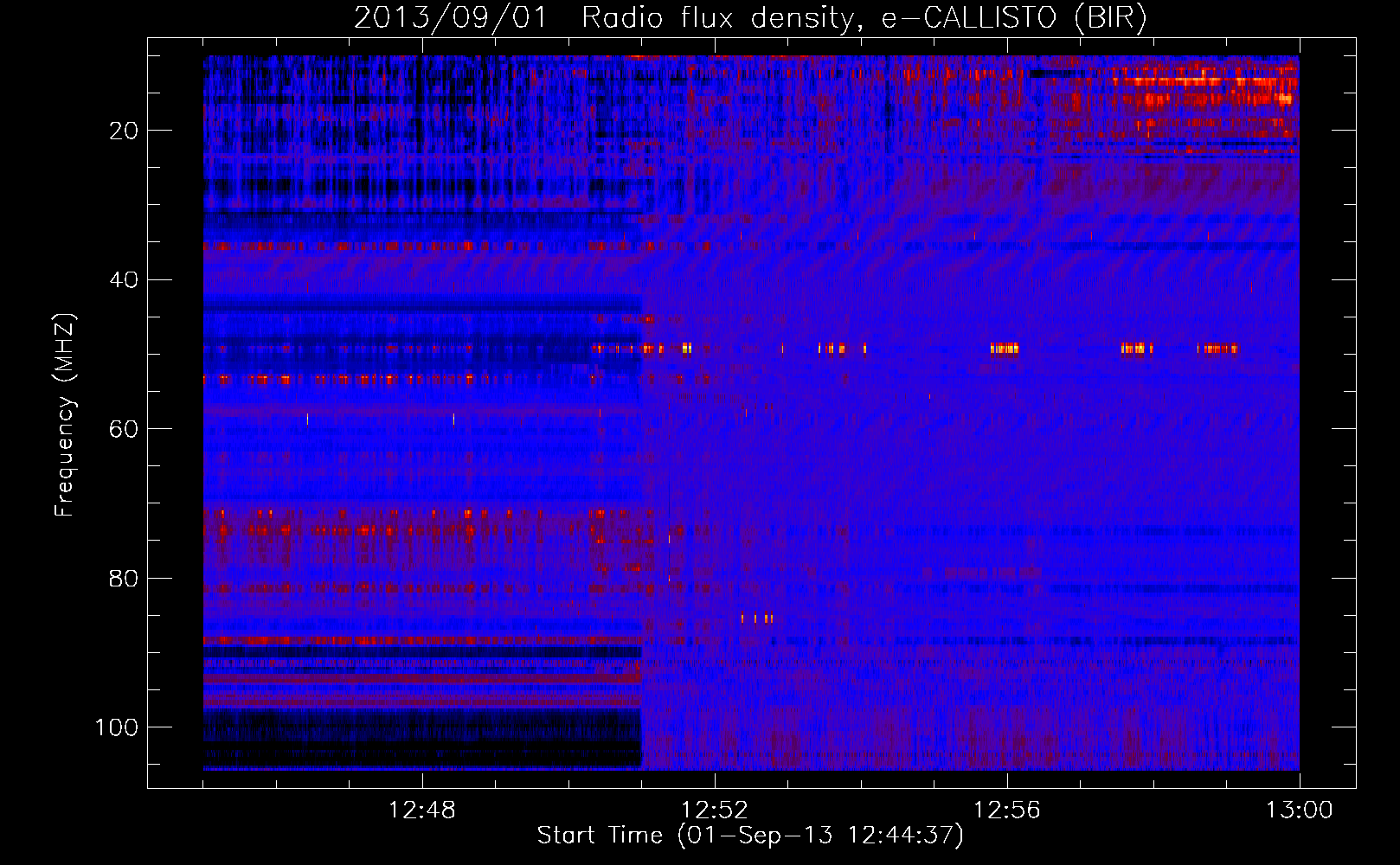
Task: Click the plot title 'Radio flux density, e-CALLISTO (BIR)'
Action: (x=864, y=18)
